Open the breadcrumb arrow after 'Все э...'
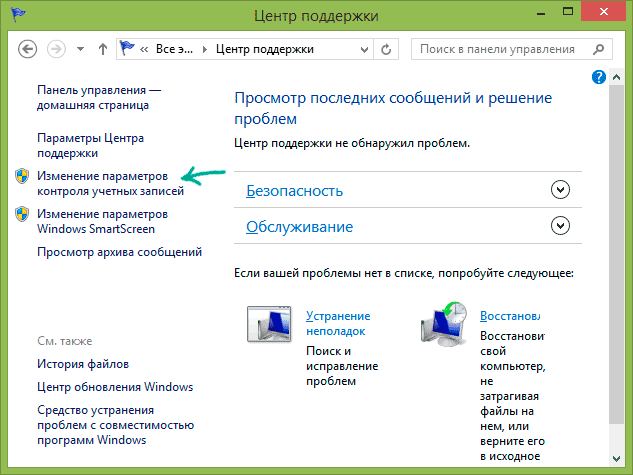The height and width of the screenshot is (475, 633). pos(205,49)
